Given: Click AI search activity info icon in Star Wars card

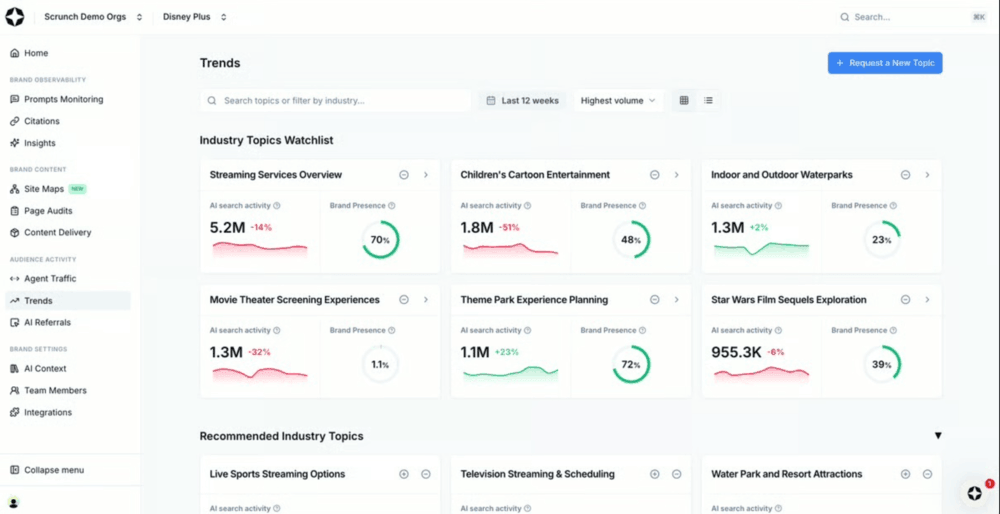Looking at the screenshot, I should (778, 331).
